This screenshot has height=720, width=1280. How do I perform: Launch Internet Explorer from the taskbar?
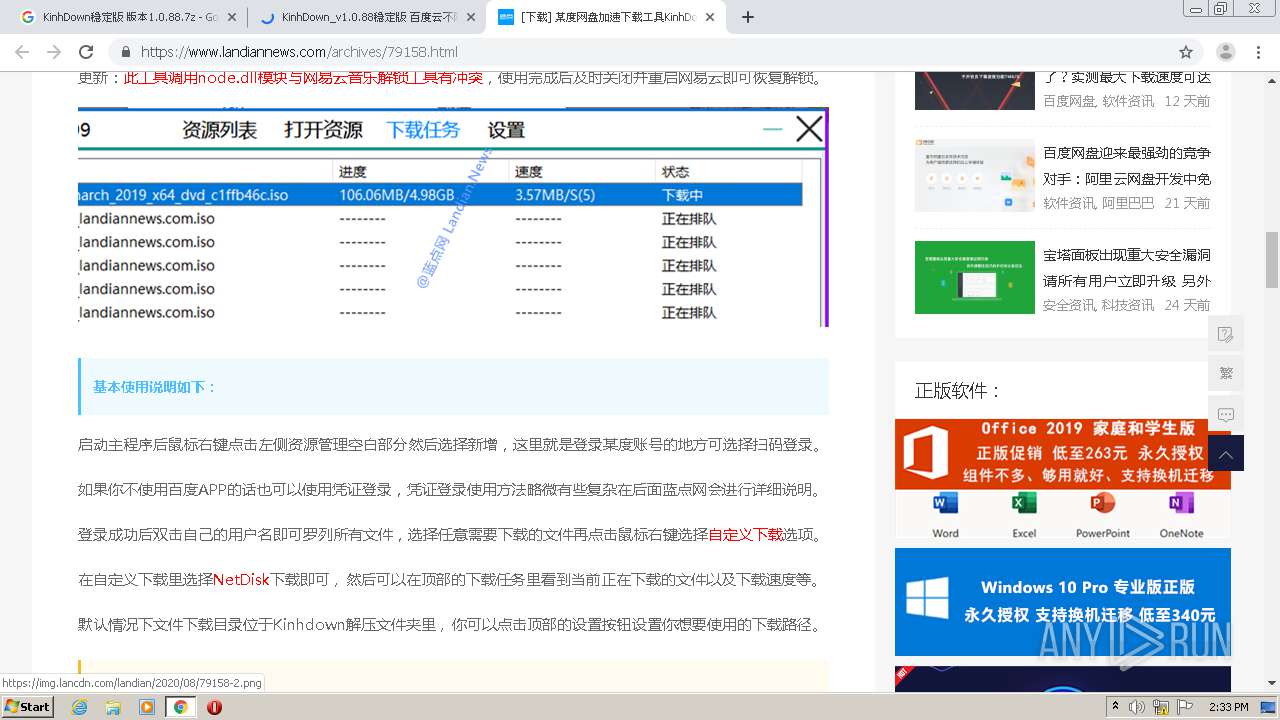coord(79,707)
